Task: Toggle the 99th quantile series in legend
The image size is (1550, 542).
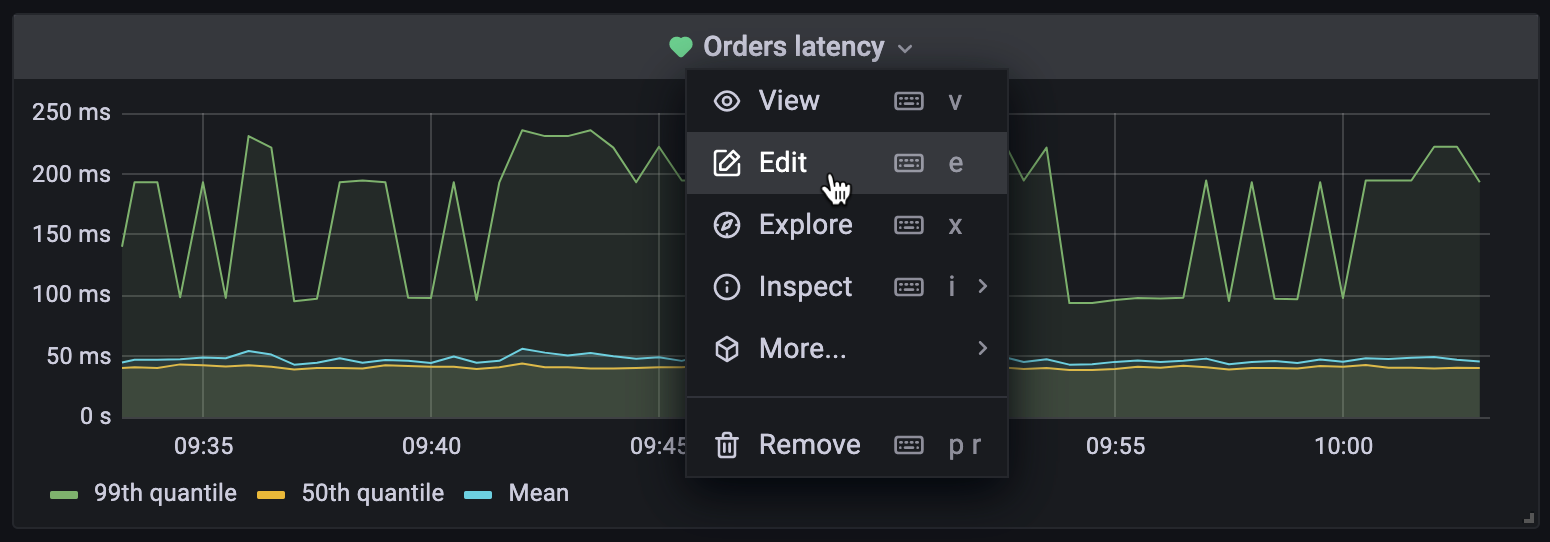Action: 165,493
